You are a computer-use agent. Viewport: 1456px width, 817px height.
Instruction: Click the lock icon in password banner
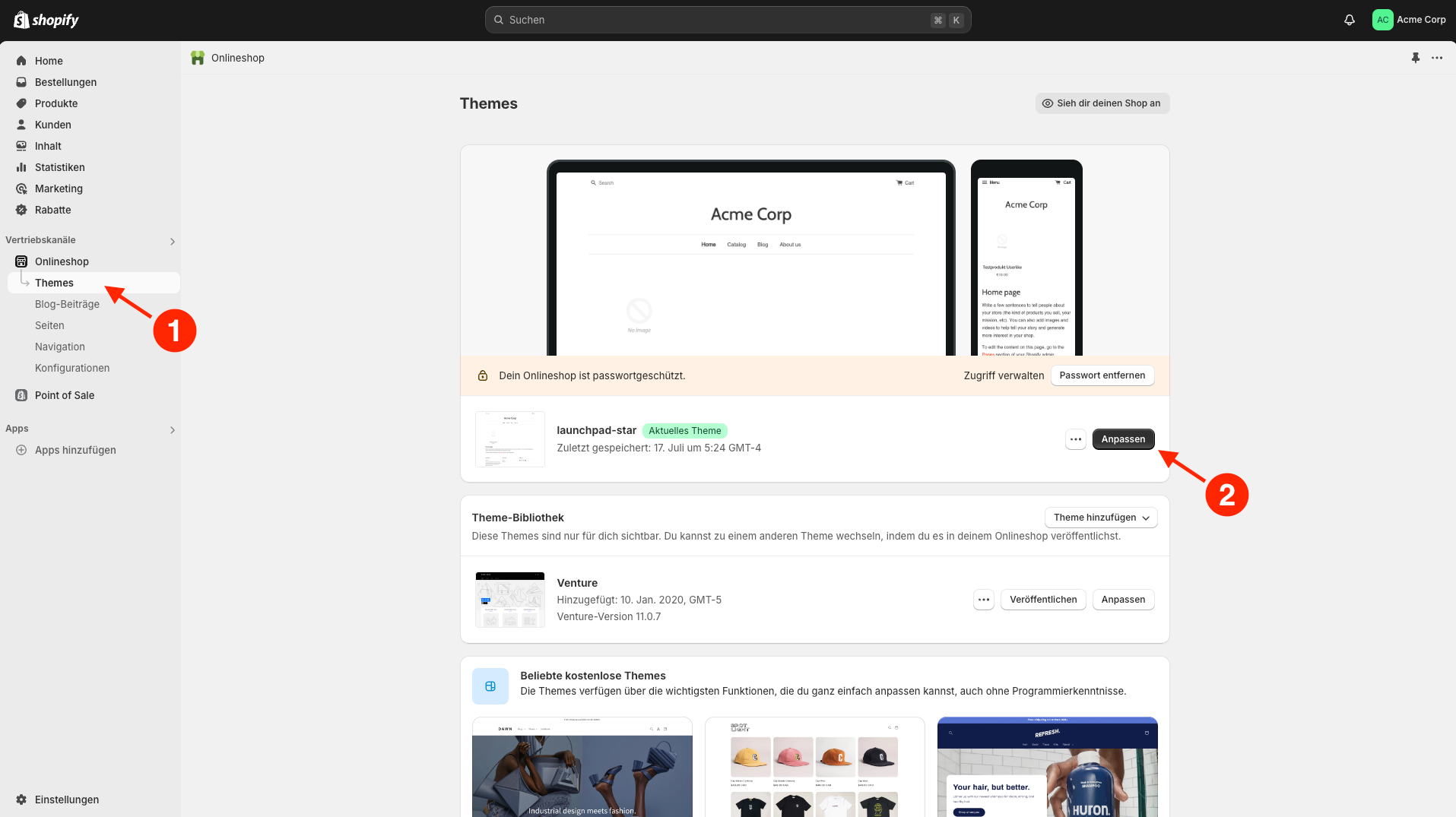point(482,375)
